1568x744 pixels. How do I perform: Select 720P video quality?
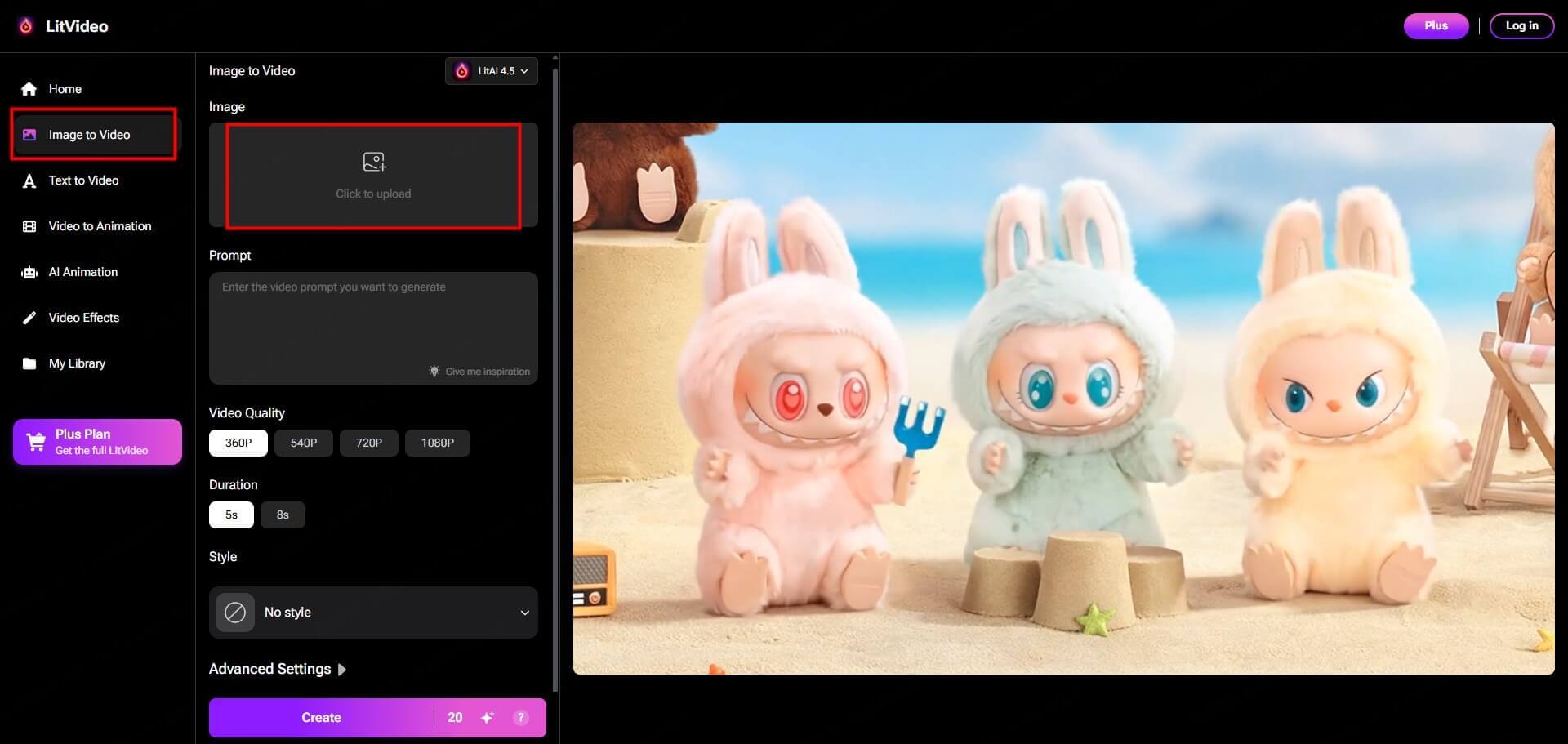point(368,443)
